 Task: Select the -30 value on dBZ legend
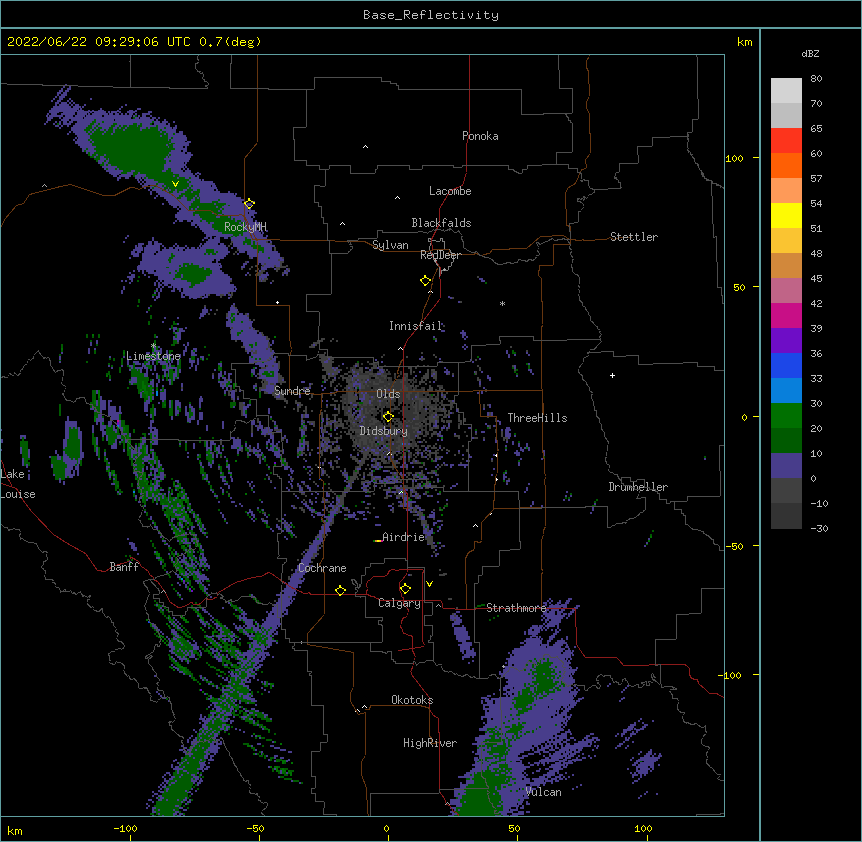(819, 529)
